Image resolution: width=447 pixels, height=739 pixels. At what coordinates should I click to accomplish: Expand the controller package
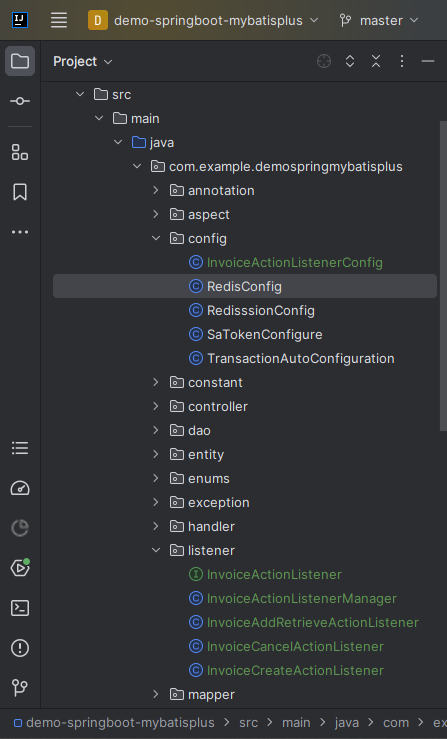click(x=156, y=406)
